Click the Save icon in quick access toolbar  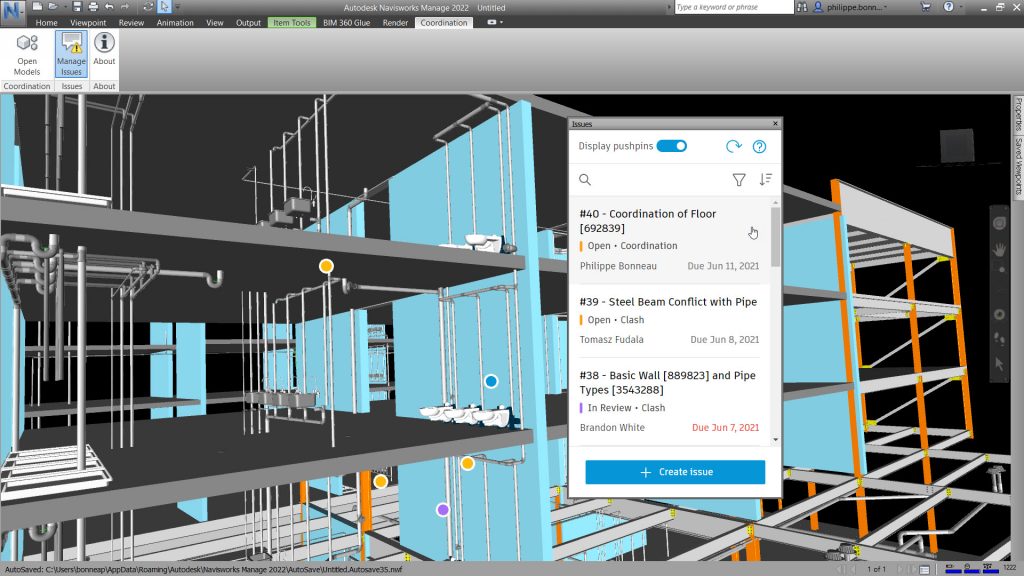tap(77, 7)
